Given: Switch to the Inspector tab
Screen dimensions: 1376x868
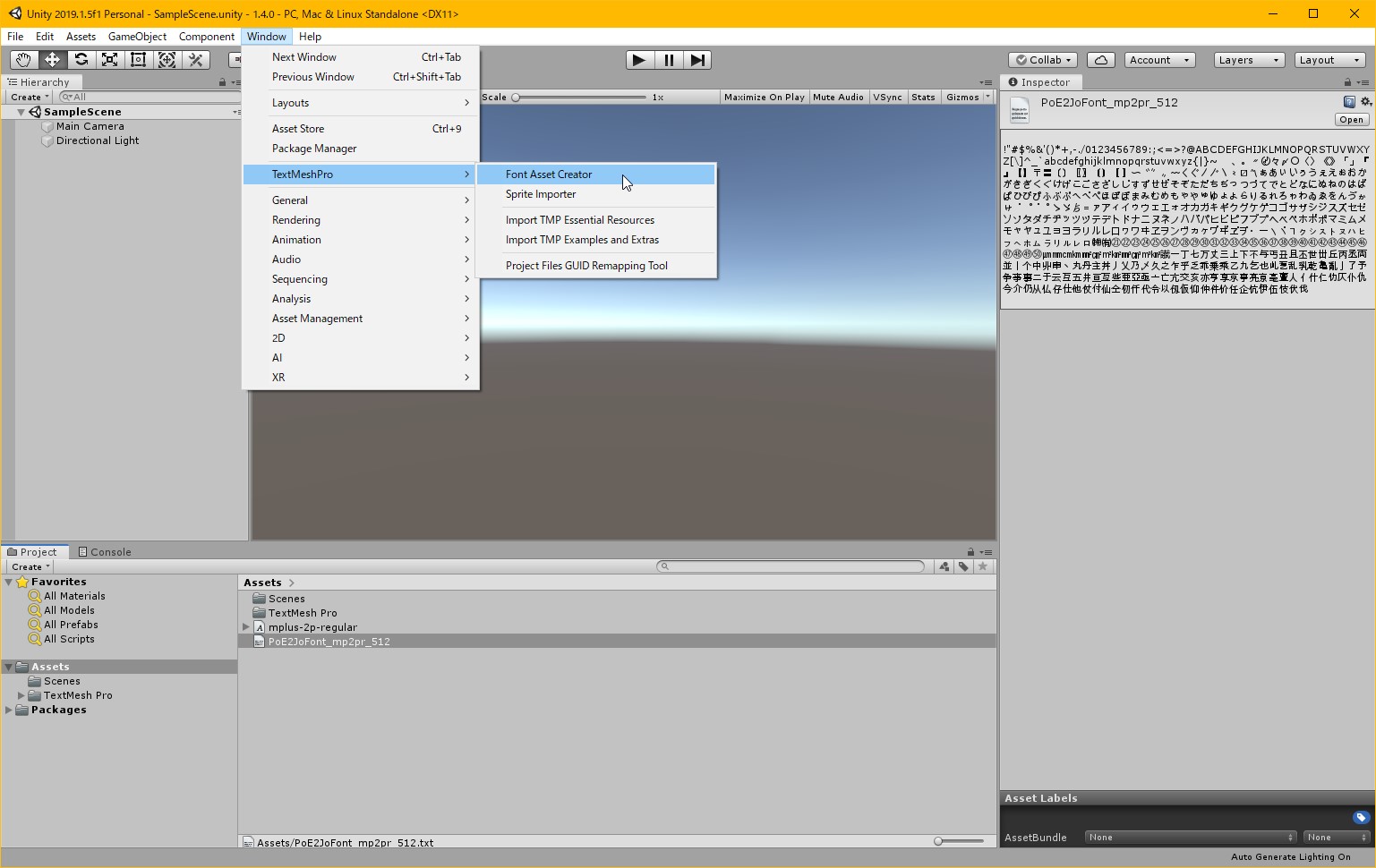Looking at the screenshot, I should point(1038,82).
